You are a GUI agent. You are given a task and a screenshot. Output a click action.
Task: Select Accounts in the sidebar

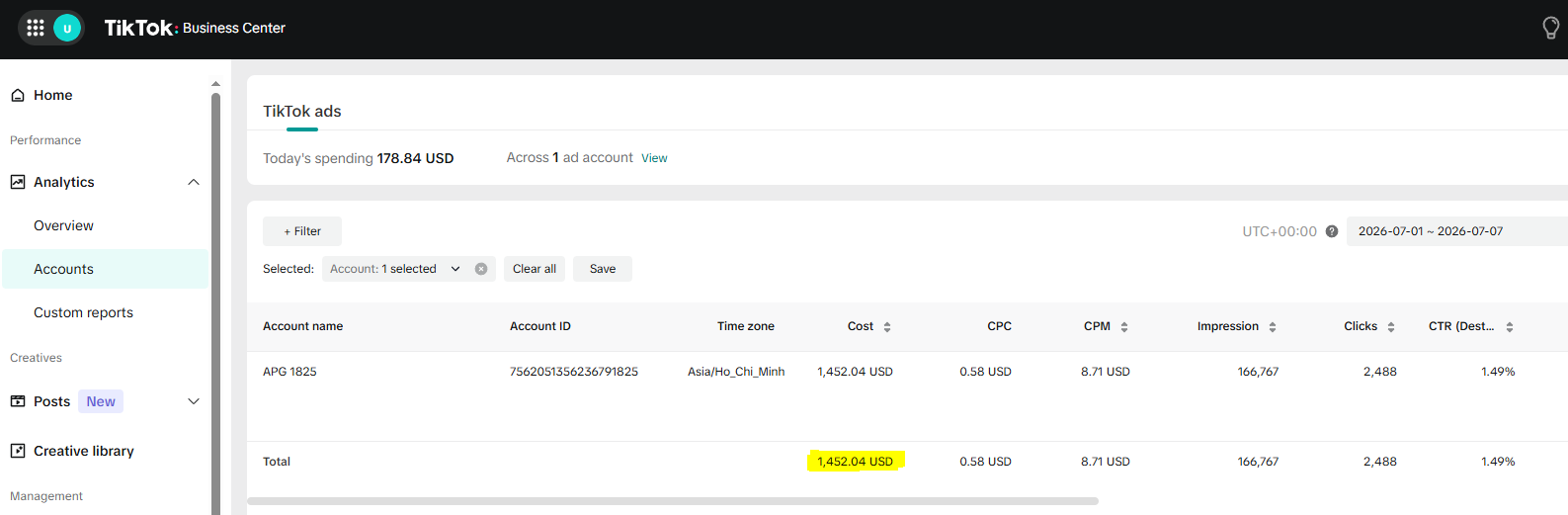point(106,269)
